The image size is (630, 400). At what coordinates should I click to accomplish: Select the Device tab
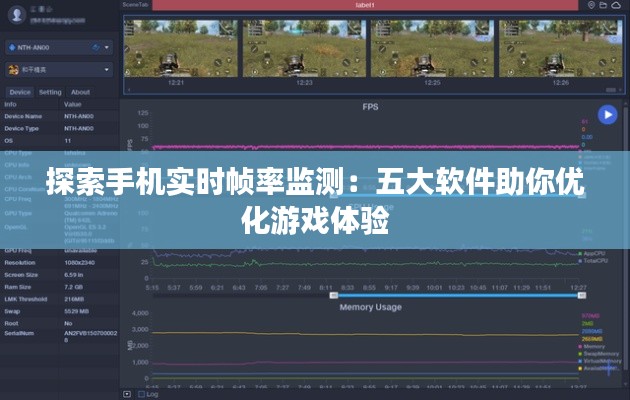[x=19, y=92]
